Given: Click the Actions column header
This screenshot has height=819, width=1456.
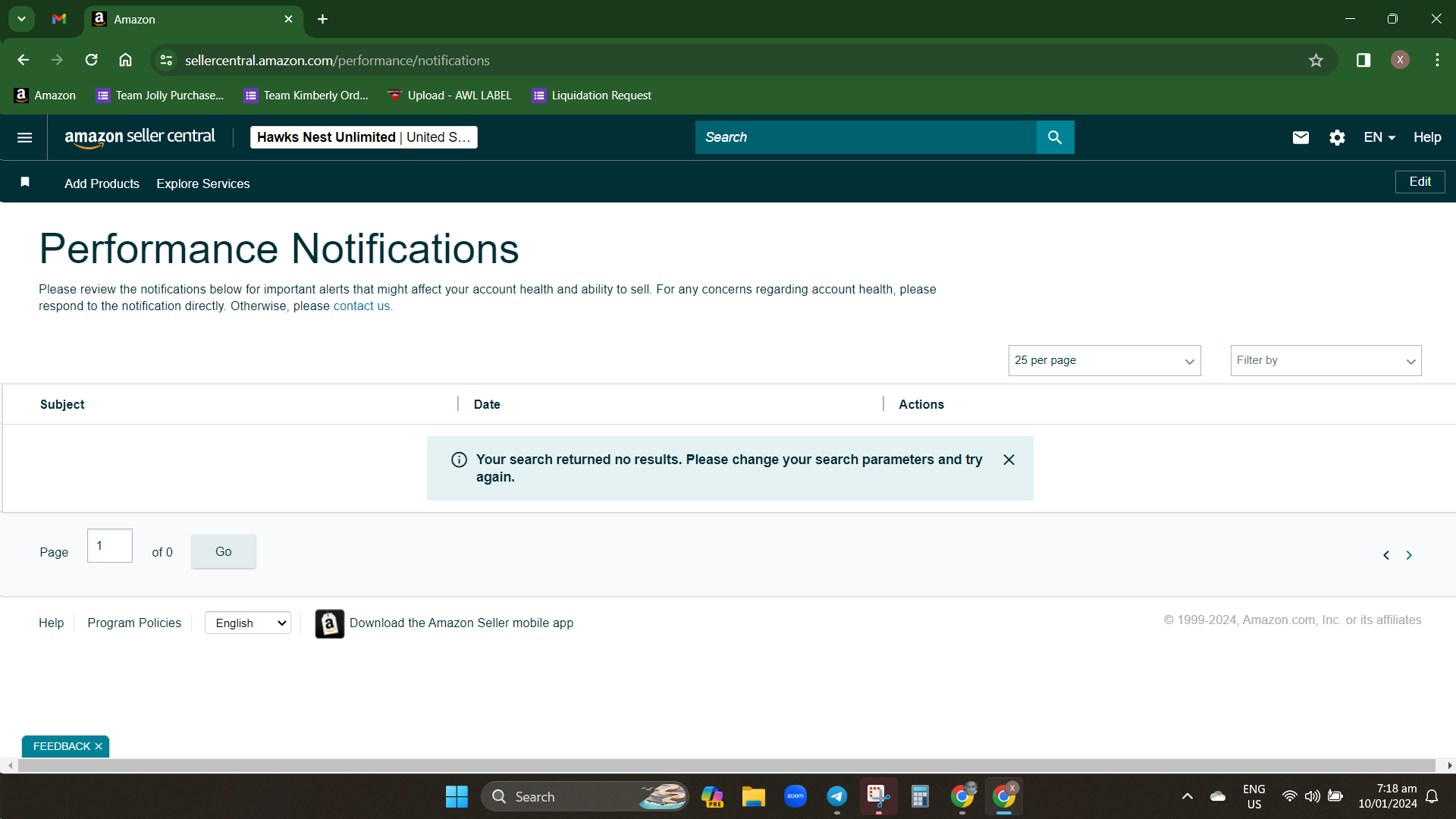Looking at the screenshot, I should click(x=921, y=404).
